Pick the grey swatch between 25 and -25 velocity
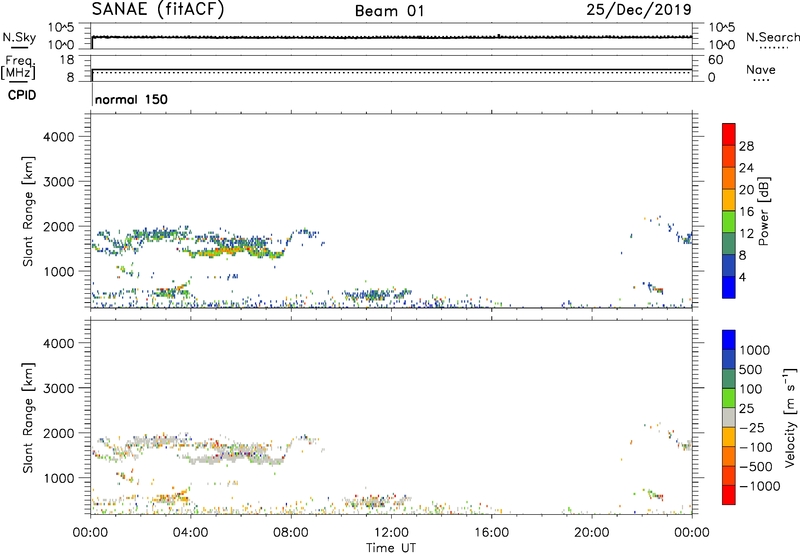 point(729,417)
